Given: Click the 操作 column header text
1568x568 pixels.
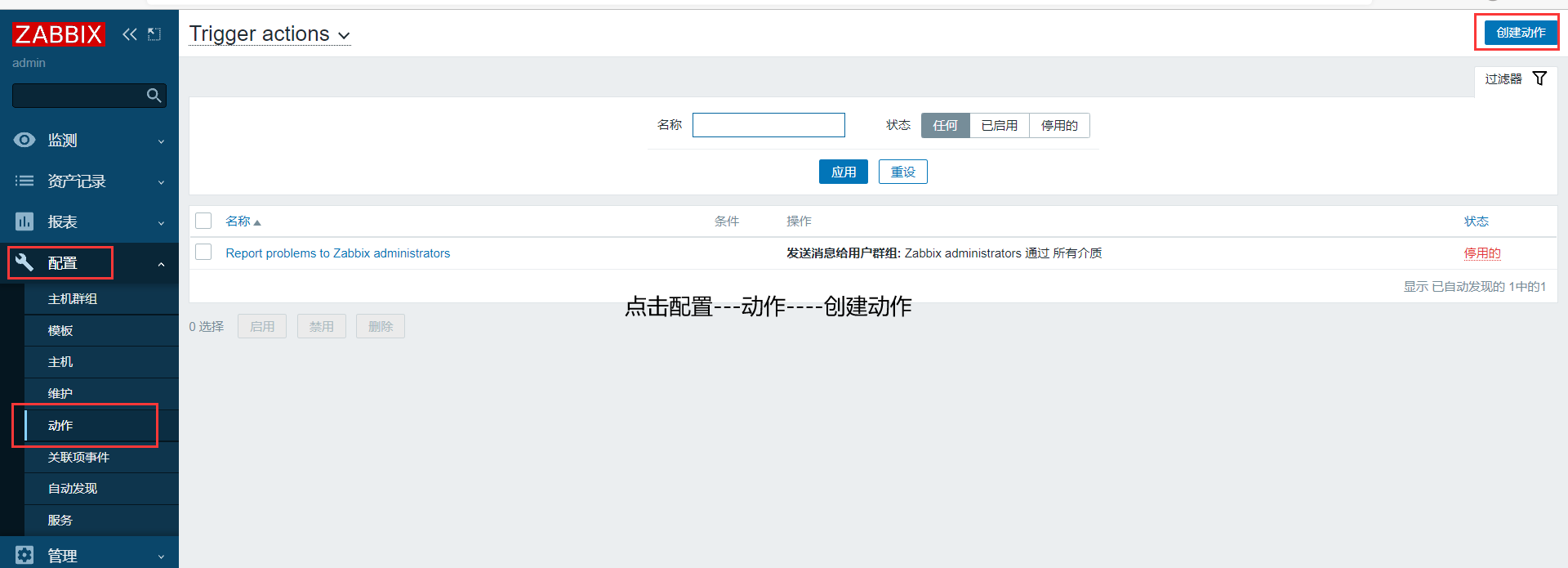Looking at the screenshot, I should pyautogui.click(x=799, y=221).
